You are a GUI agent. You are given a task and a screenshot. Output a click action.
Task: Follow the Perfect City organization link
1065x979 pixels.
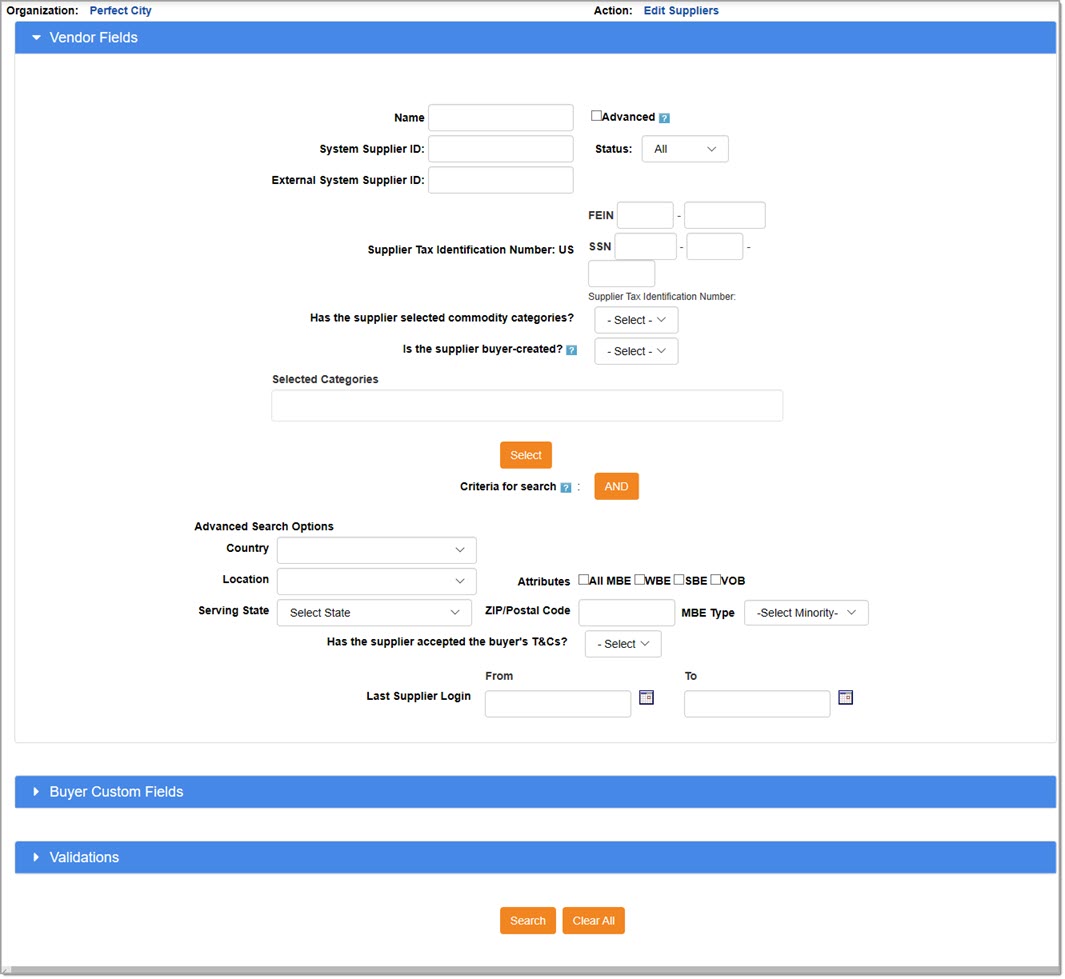[x=120, y=10]
